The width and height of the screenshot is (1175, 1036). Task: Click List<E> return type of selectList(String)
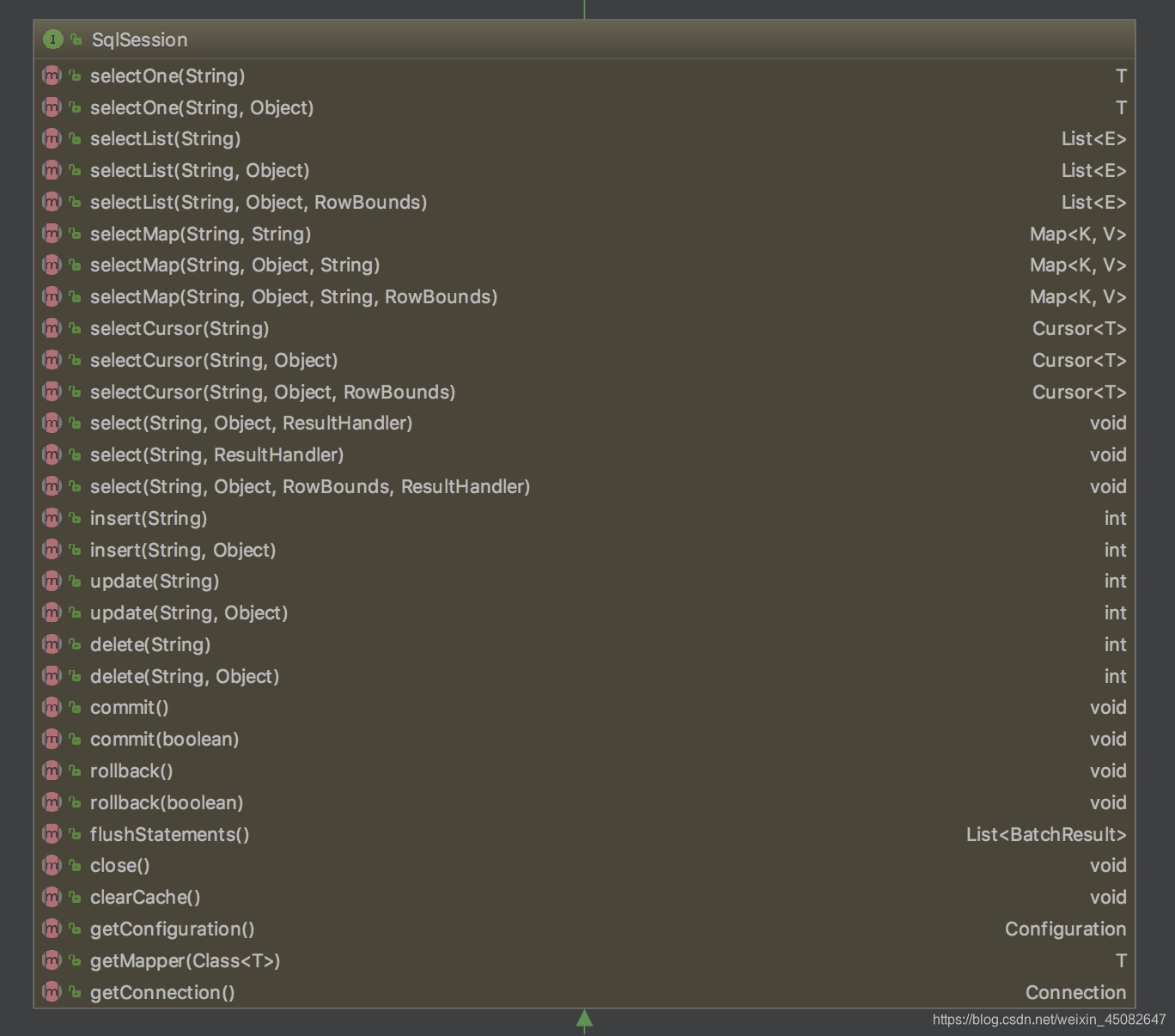tap(1094, 138)
